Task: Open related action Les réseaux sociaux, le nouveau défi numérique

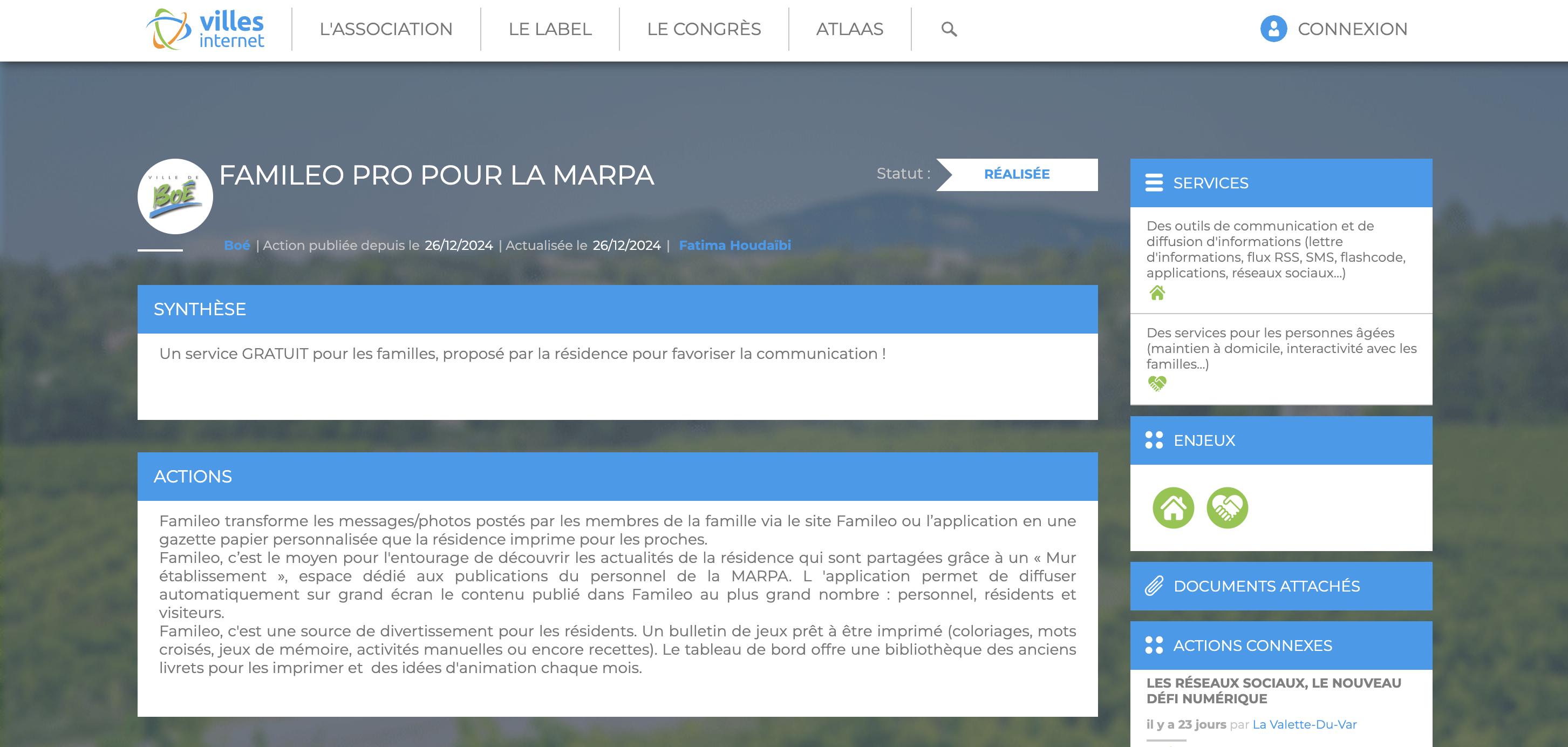Action: (1273, 691)
